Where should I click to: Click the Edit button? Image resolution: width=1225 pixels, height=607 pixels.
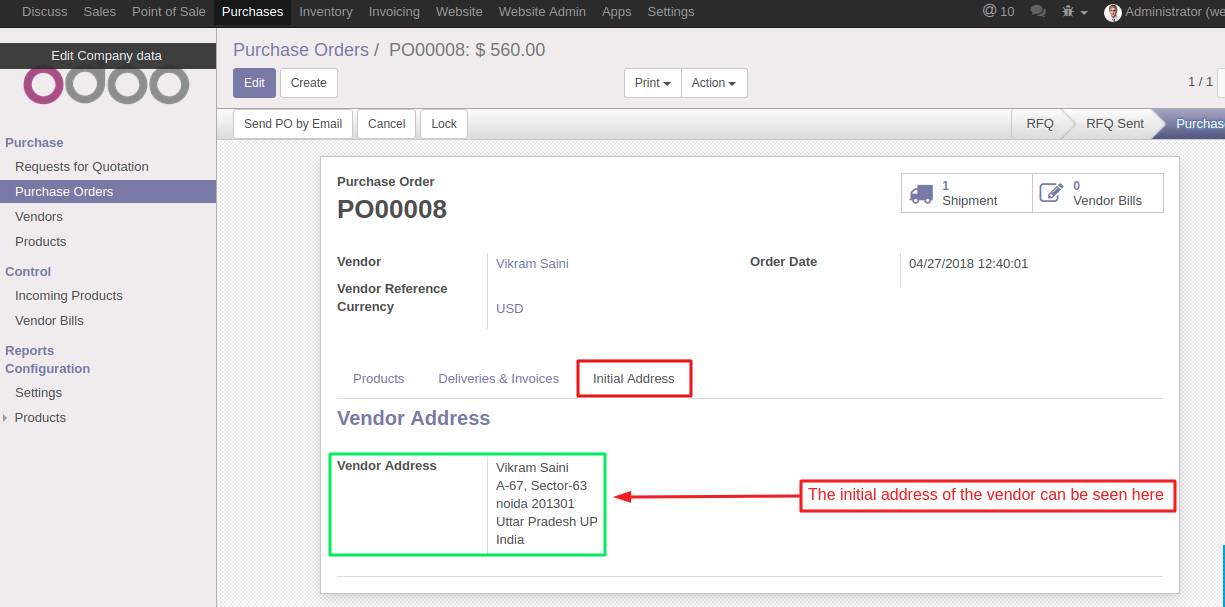[x=254, y=83]
